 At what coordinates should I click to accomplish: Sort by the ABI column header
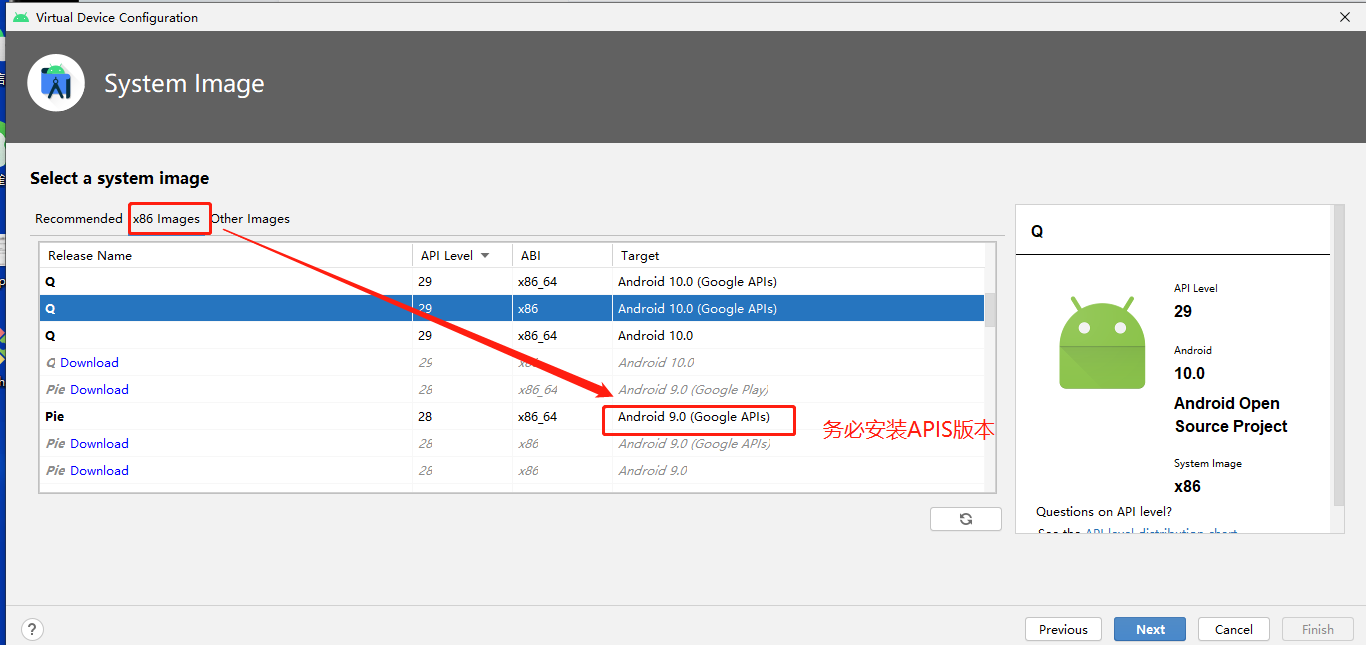[562, 255]
